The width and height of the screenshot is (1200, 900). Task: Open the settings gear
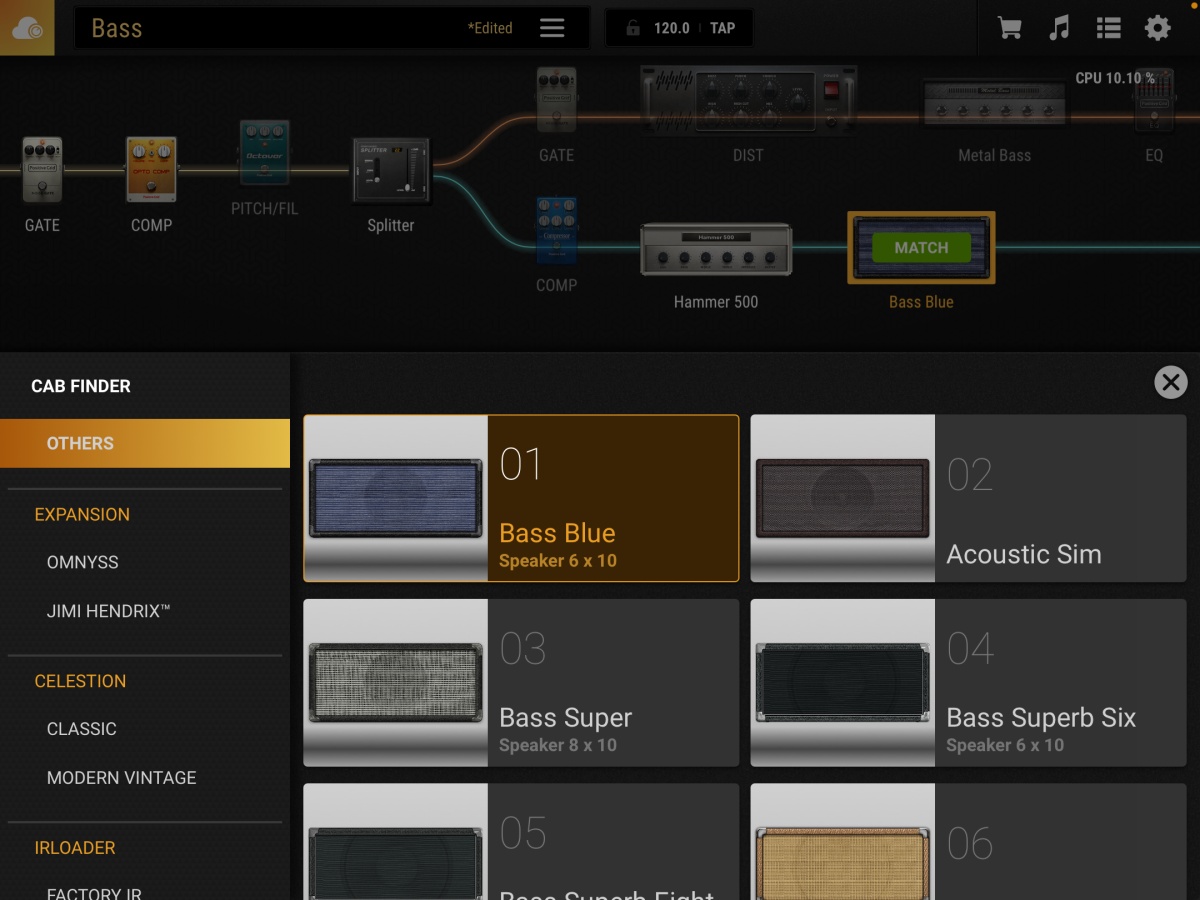pyautogui.click(x=1157, y=28)
